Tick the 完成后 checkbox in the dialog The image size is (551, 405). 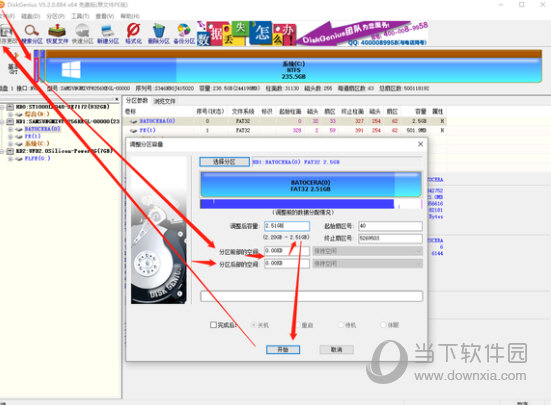click(x=213, y=325)
